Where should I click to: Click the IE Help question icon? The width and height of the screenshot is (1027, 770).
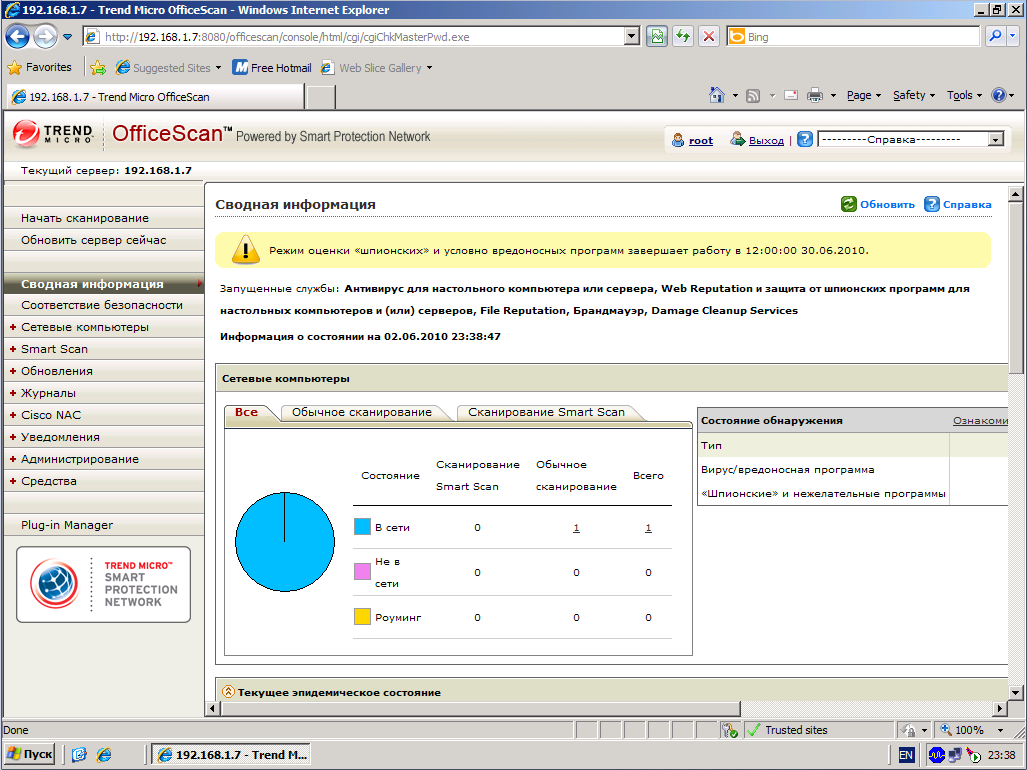pyautogui.click(x=999, y=96)
